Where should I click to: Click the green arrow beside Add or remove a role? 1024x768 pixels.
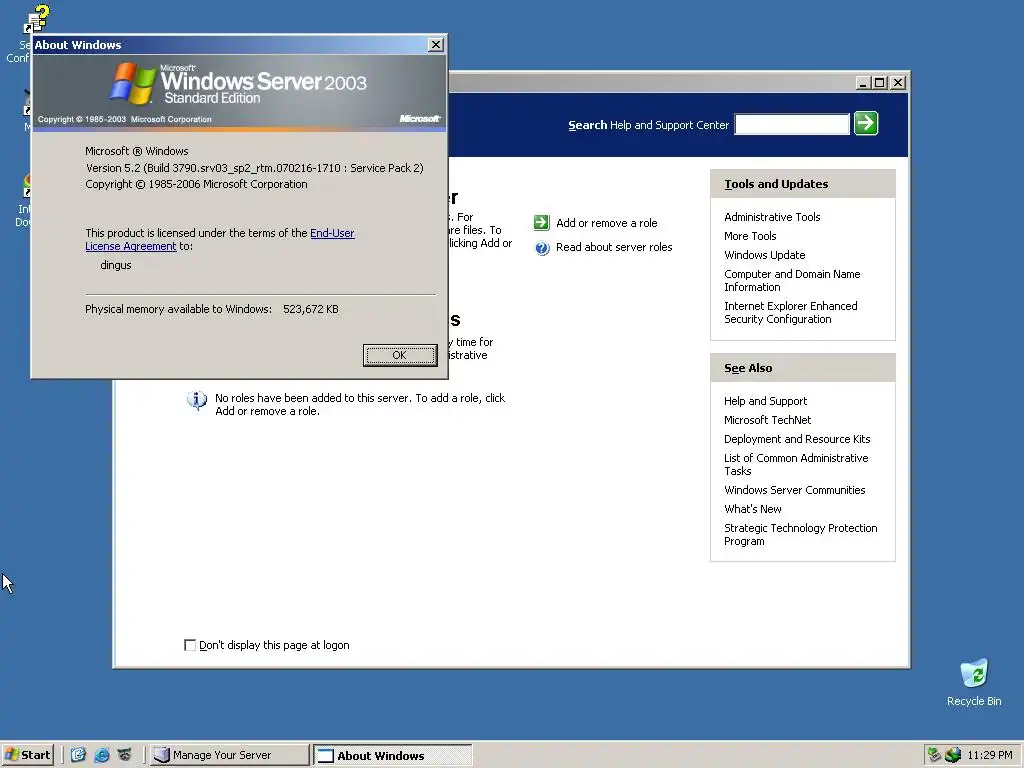point(541,223)
